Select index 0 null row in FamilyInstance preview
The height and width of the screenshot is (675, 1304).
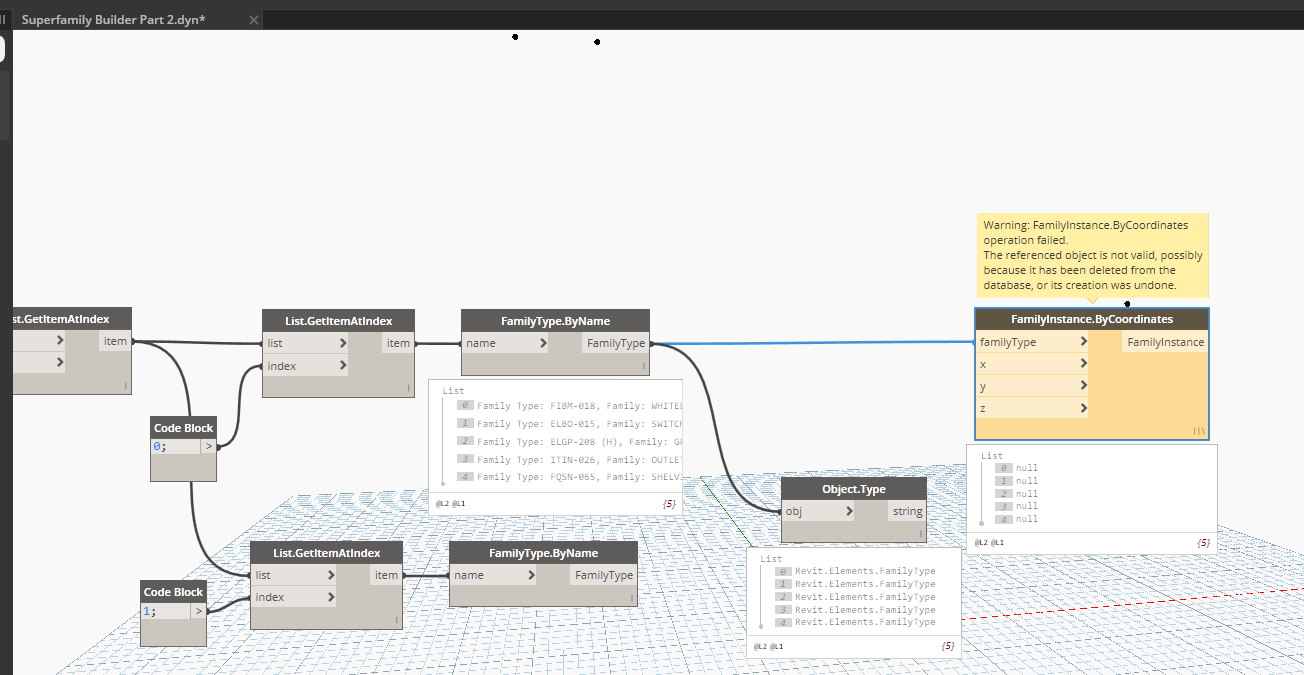[1017, 468]
